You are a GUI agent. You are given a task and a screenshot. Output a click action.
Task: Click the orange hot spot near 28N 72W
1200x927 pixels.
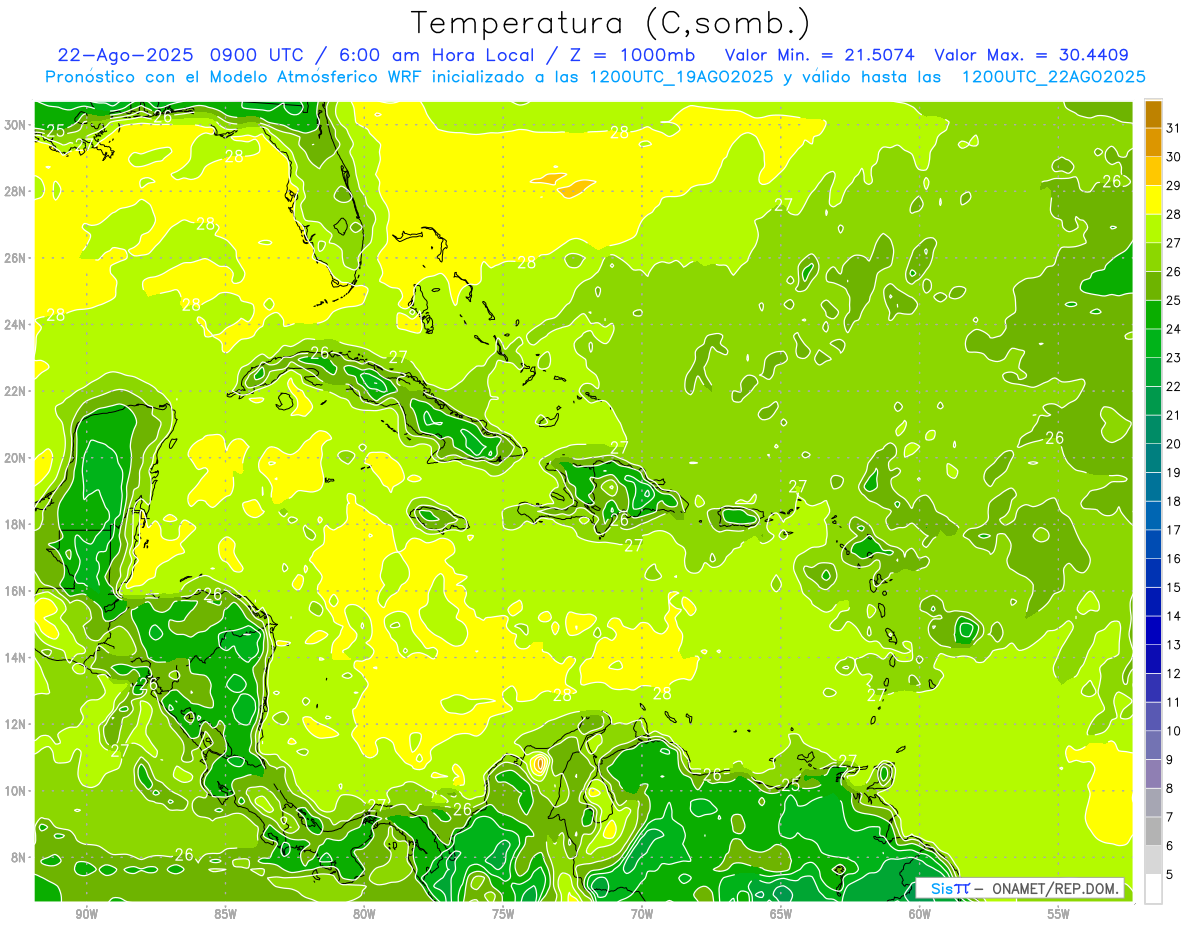pos(576,187)
